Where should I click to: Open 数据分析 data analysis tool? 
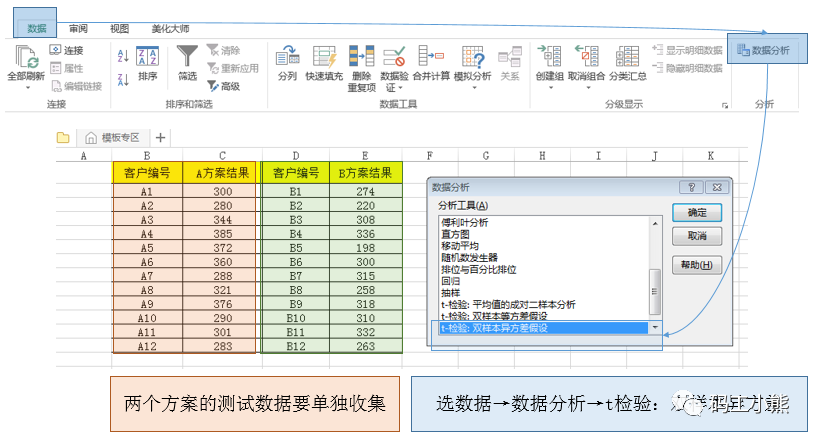click(x=763, y=50)
